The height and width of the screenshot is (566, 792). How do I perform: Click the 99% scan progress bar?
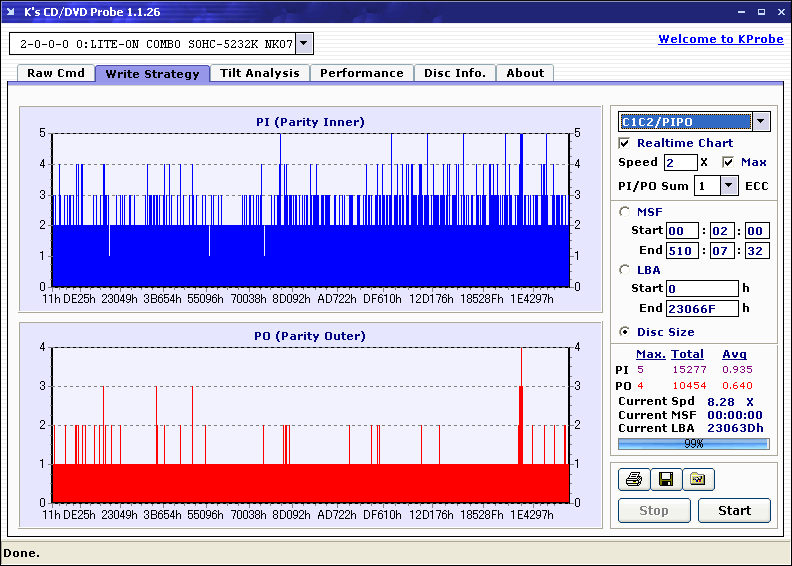(693, 444)
